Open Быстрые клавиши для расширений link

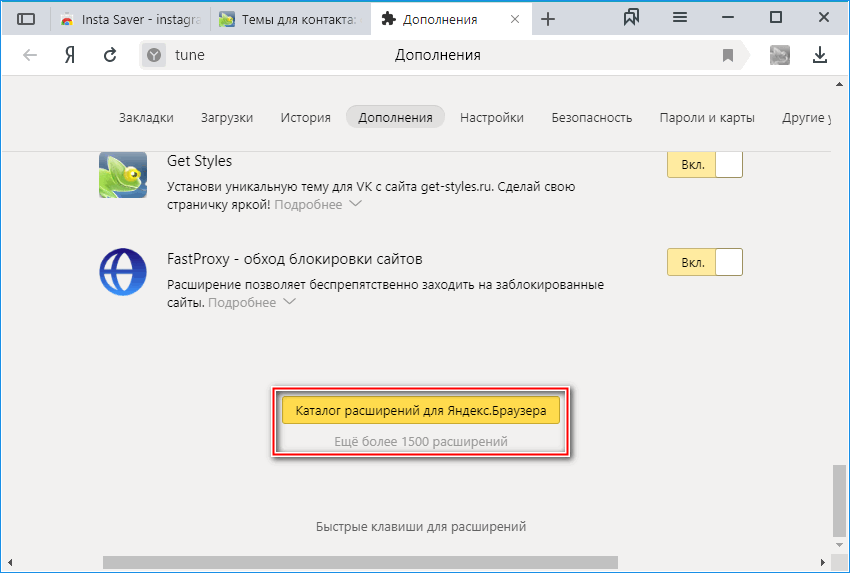click(420, 526)
